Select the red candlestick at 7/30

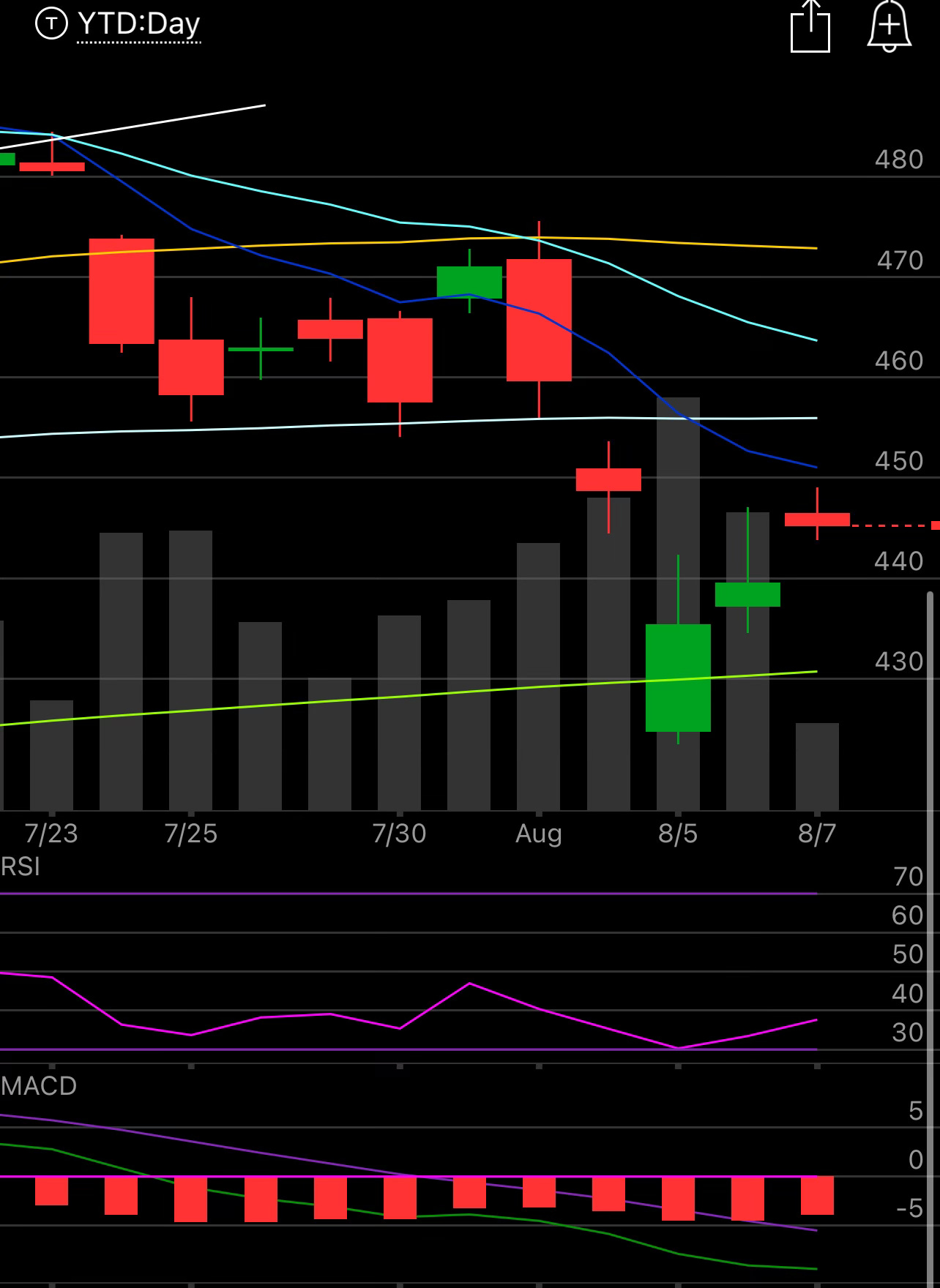click(400, 360)
